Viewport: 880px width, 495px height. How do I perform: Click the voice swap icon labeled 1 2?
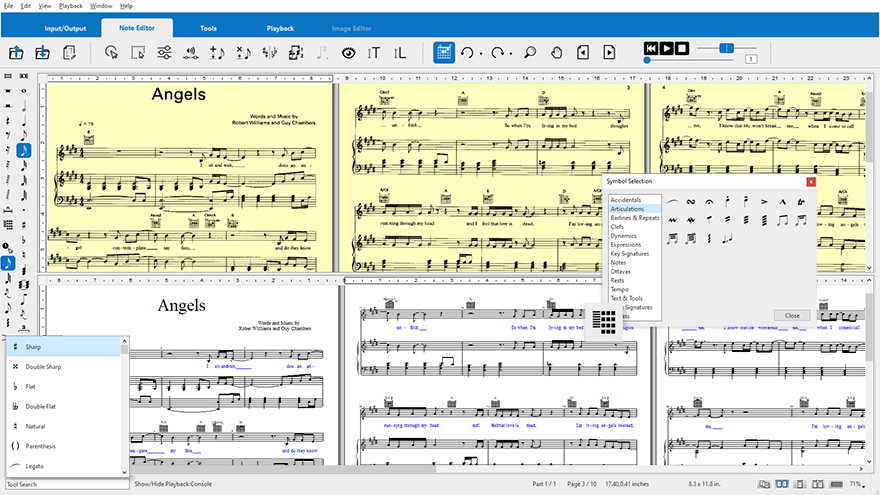point(296,53)
